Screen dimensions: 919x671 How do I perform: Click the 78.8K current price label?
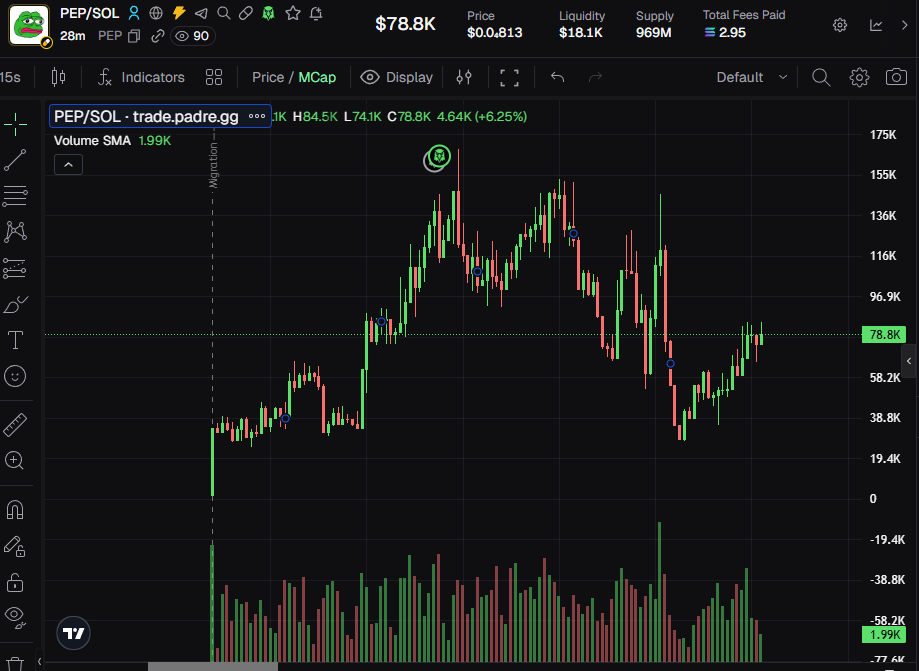[884, 335]
